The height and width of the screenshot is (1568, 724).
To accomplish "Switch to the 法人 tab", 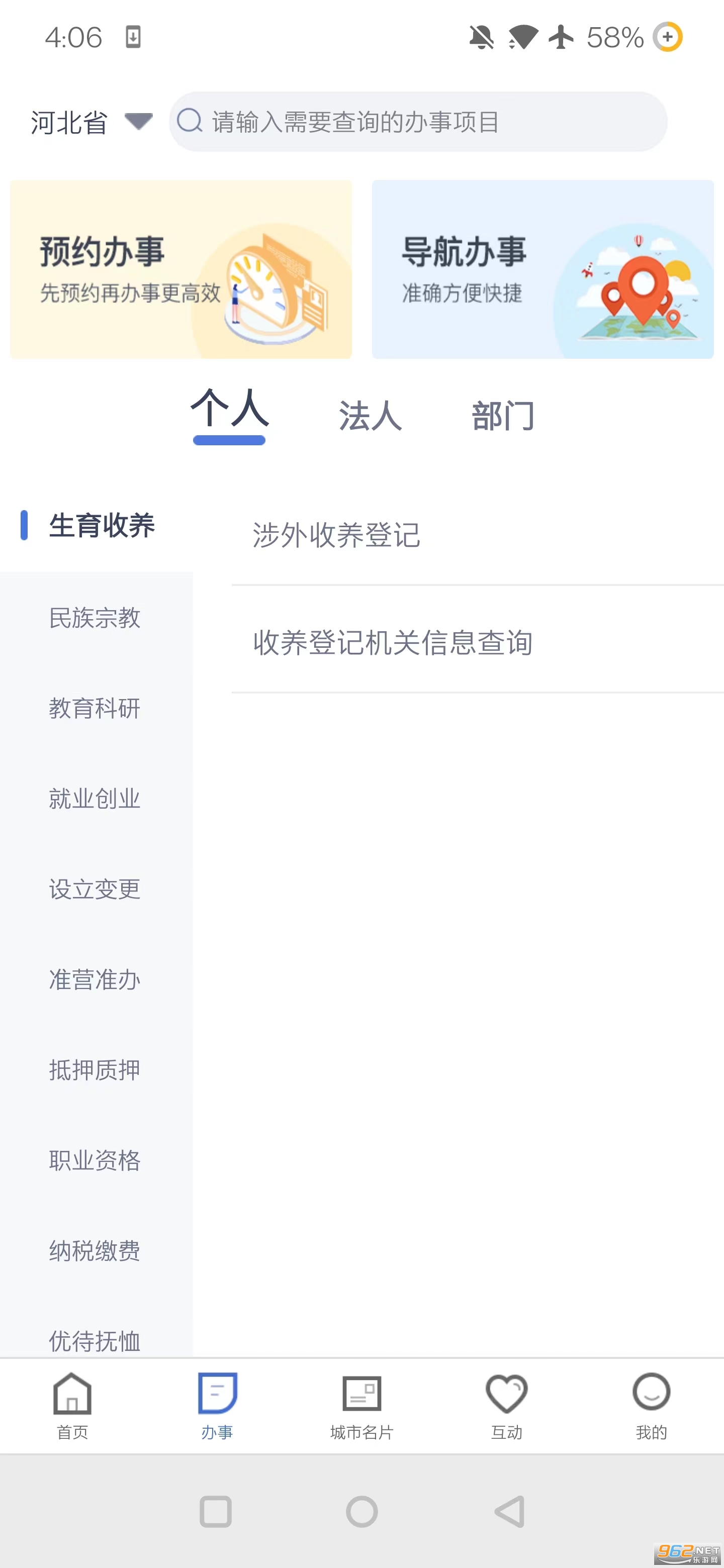I will click(x=370, y=416).
